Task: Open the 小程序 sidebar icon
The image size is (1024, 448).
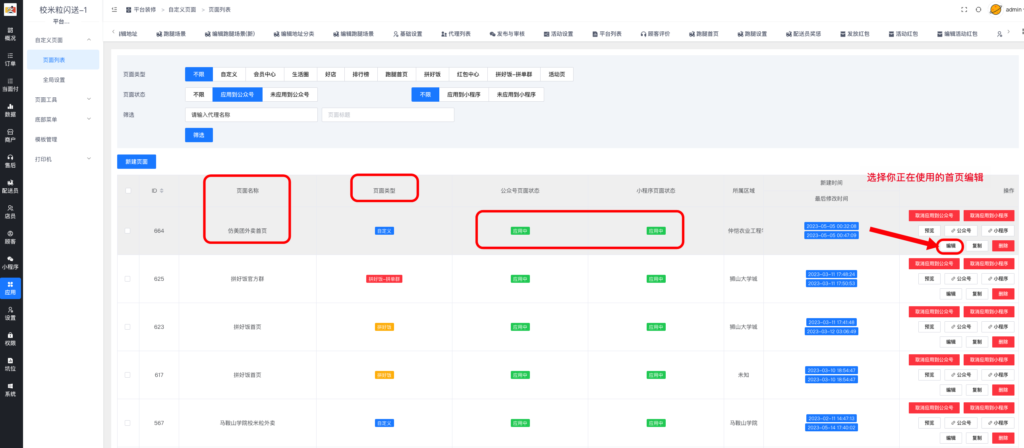Action: click(10, 262)
